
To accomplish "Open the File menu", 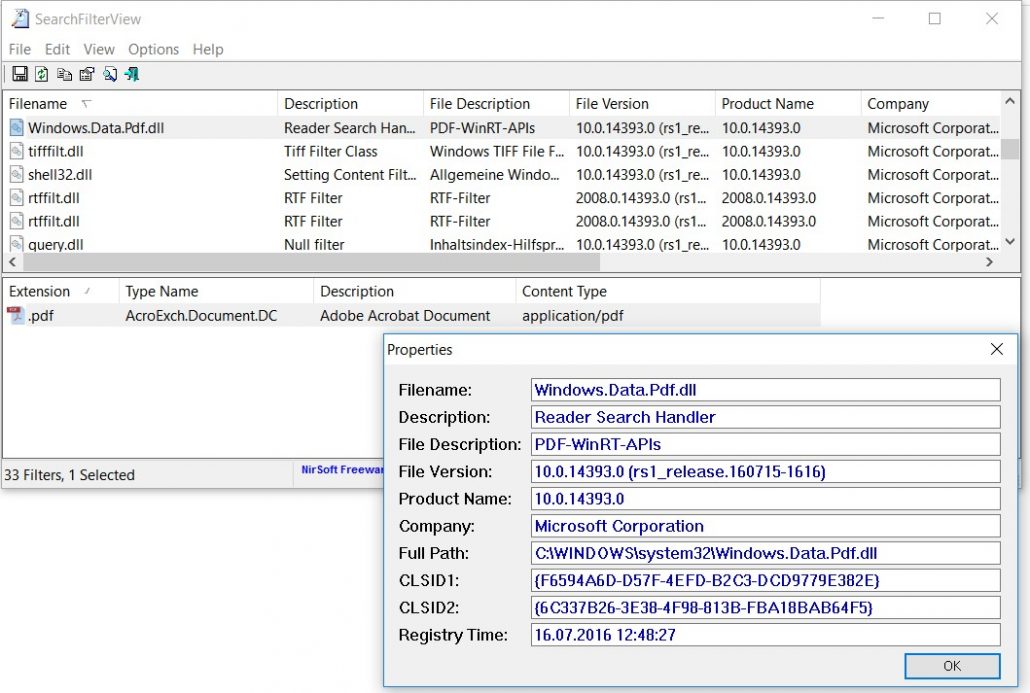I will pos(19,49).
